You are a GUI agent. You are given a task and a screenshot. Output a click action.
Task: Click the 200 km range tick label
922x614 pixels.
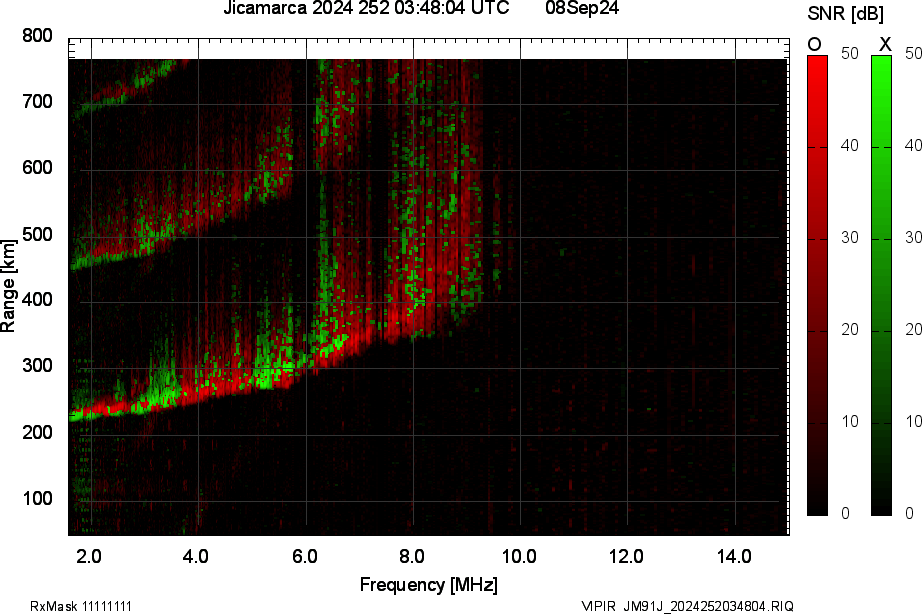(37, 433)
